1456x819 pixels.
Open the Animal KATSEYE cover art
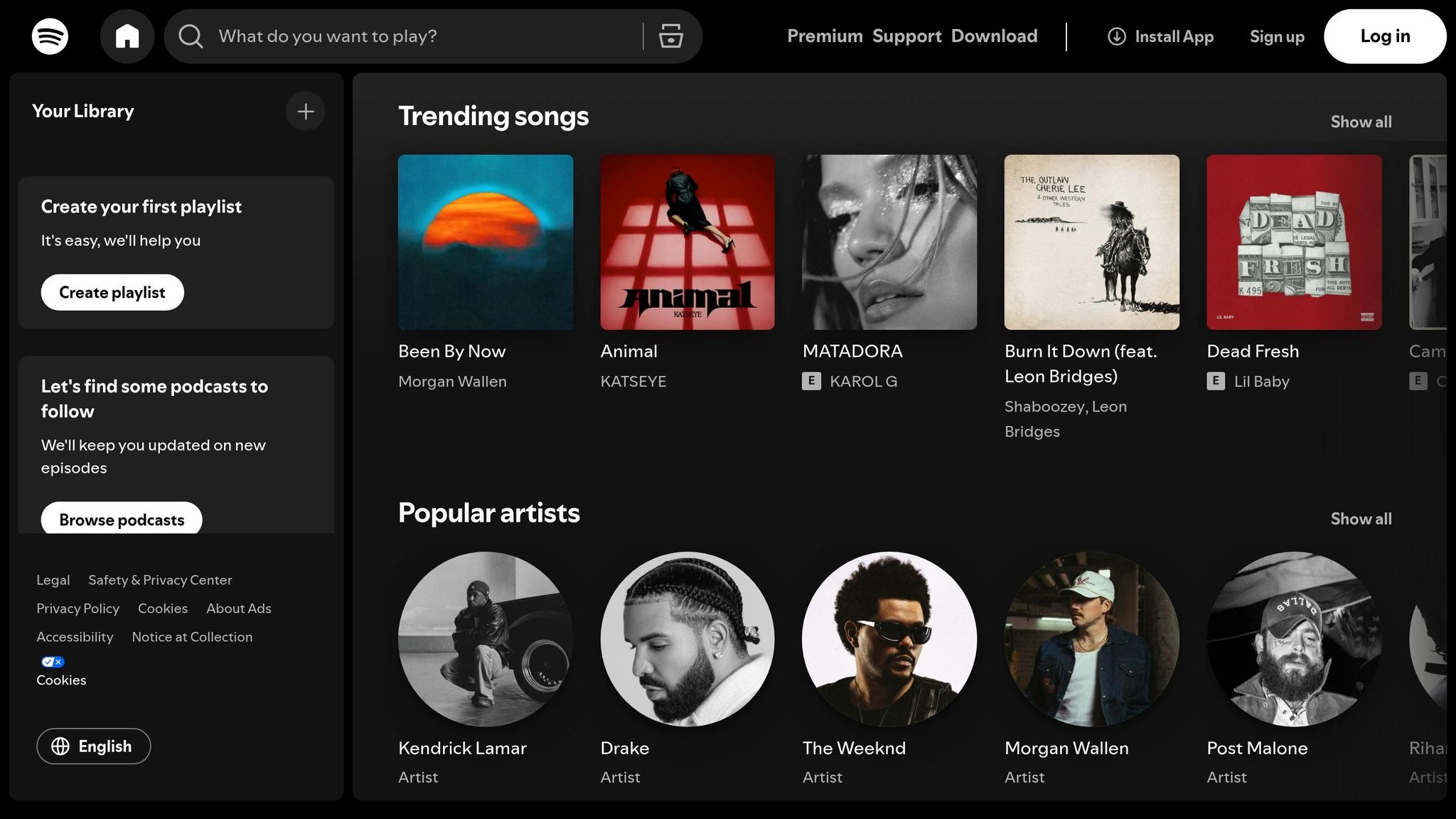pyautogui.click(x=687, y=242)
